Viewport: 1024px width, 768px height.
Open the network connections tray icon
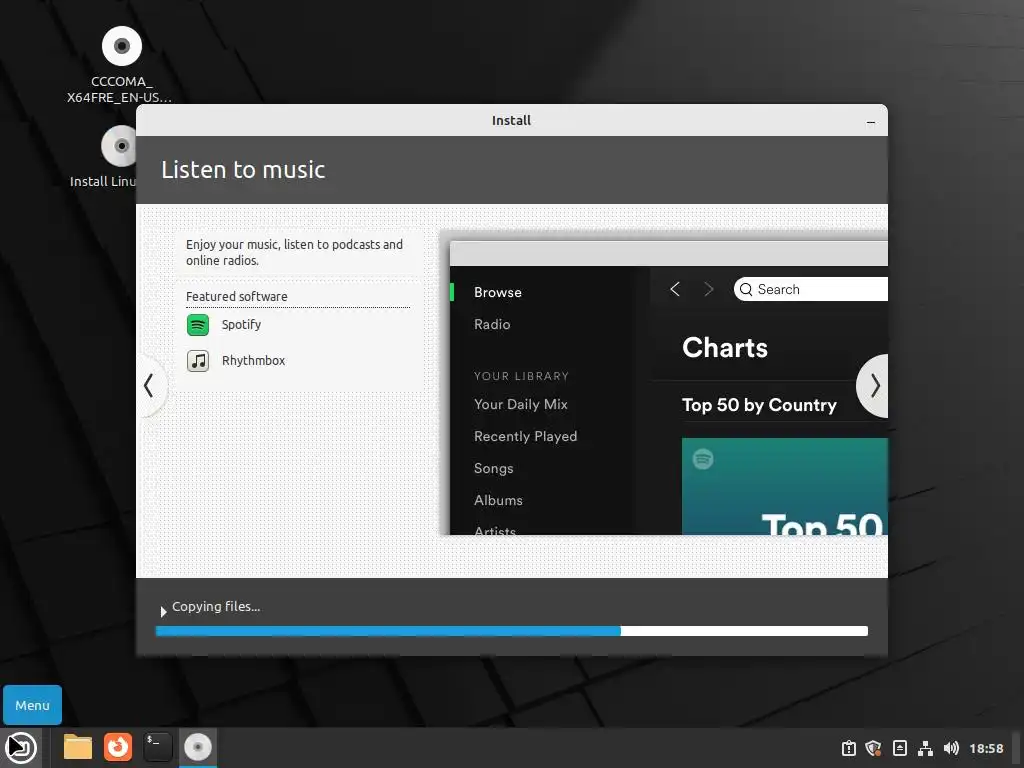click(925, 748)
